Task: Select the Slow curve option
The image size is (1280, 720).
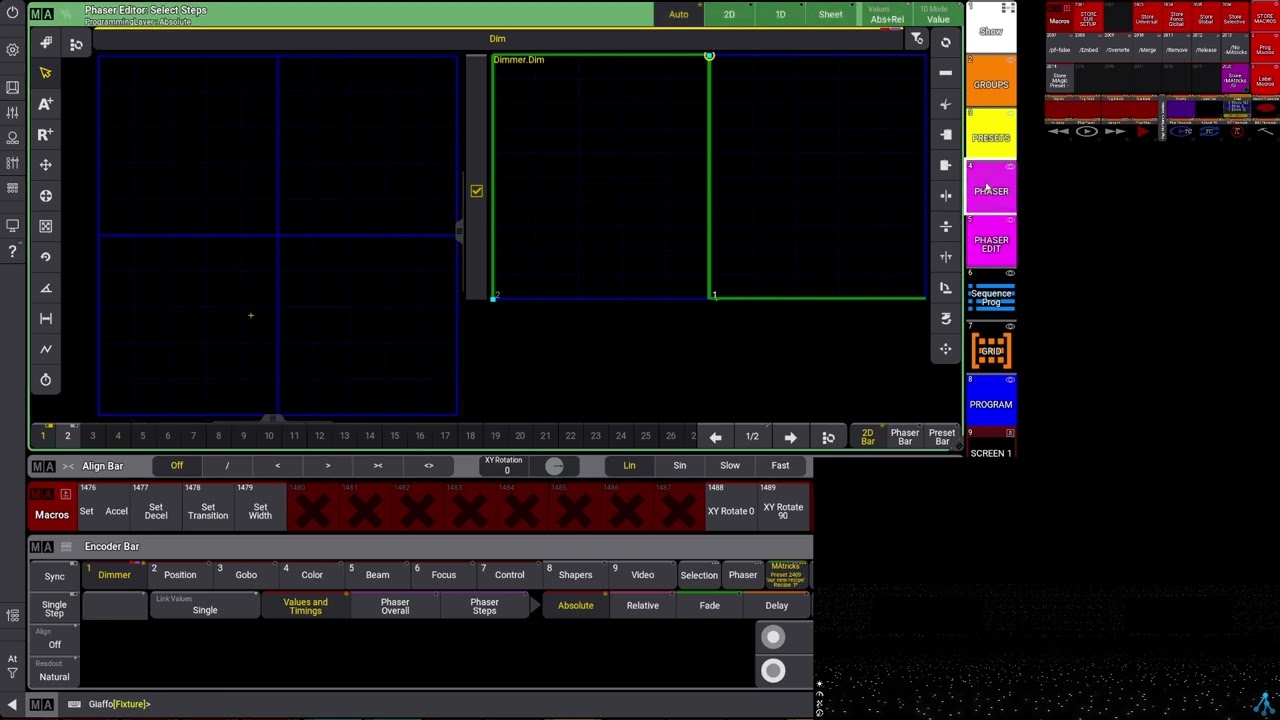Action: click(x=730, y=466)
